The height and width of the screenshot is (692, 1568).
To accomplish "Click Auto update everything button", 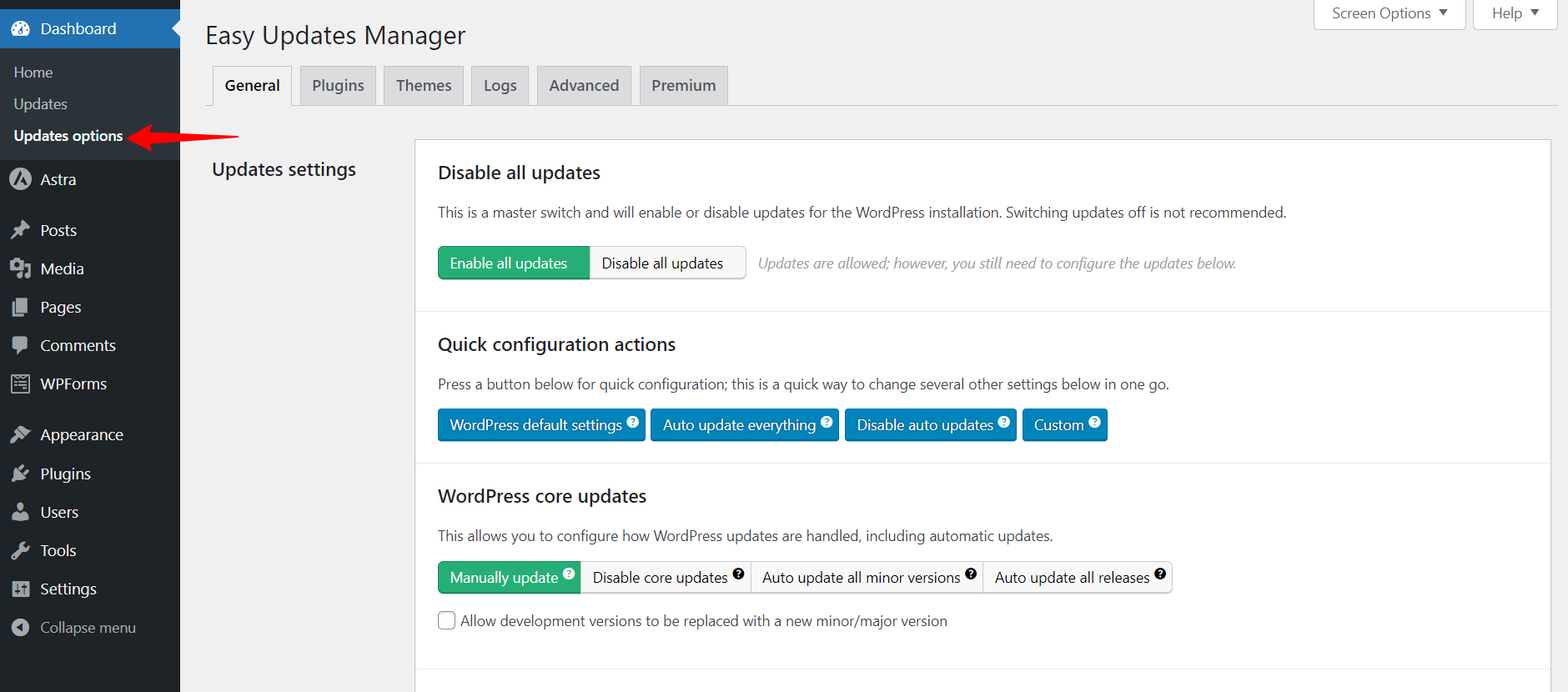I will coord(745,425).
